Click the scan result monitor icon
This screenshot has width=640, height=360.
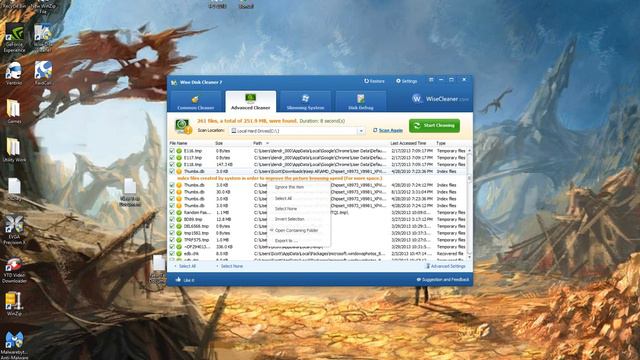(x=183, y=126)
